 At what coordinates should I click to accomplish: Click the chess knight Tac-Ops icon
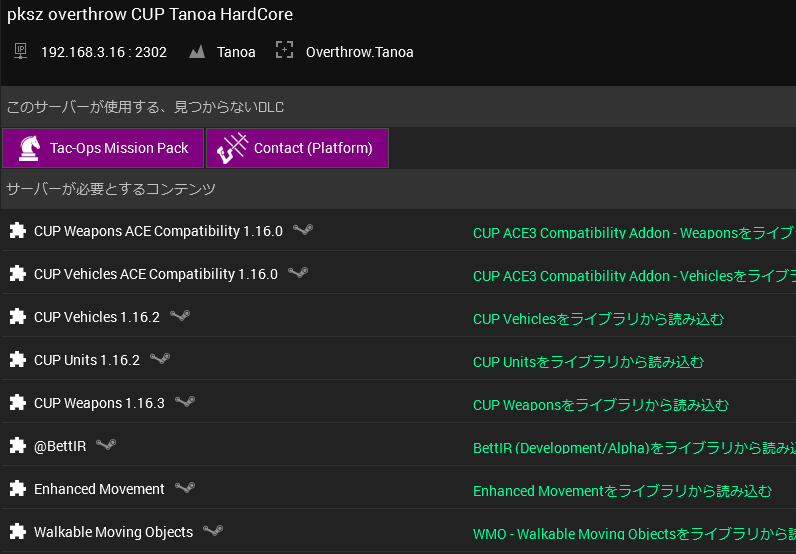(29, 148)
